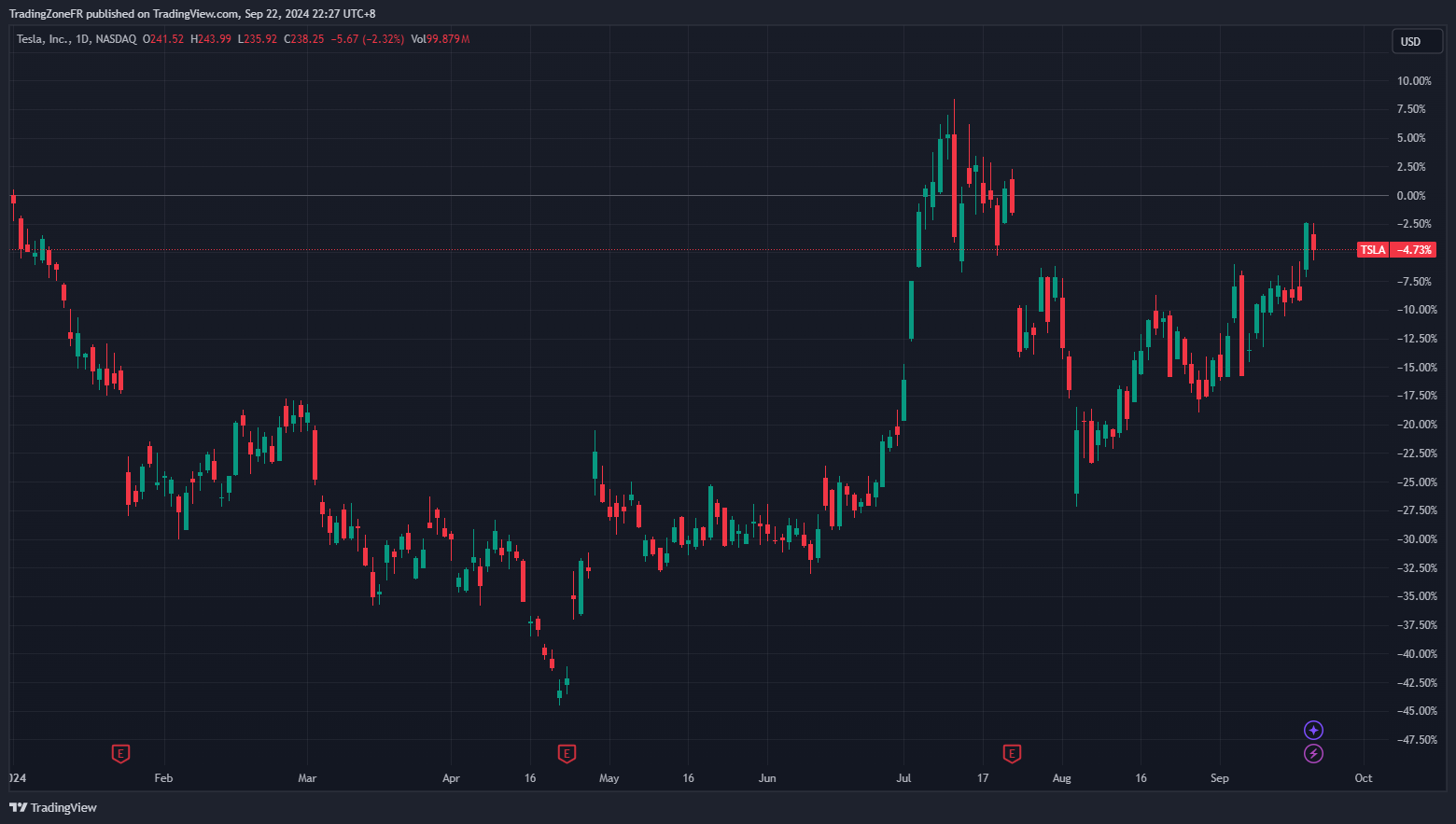Viewport: 1456px width, 824px height.
Task: Click the purple lightning bolt event icon
Action: point(1313,753)
